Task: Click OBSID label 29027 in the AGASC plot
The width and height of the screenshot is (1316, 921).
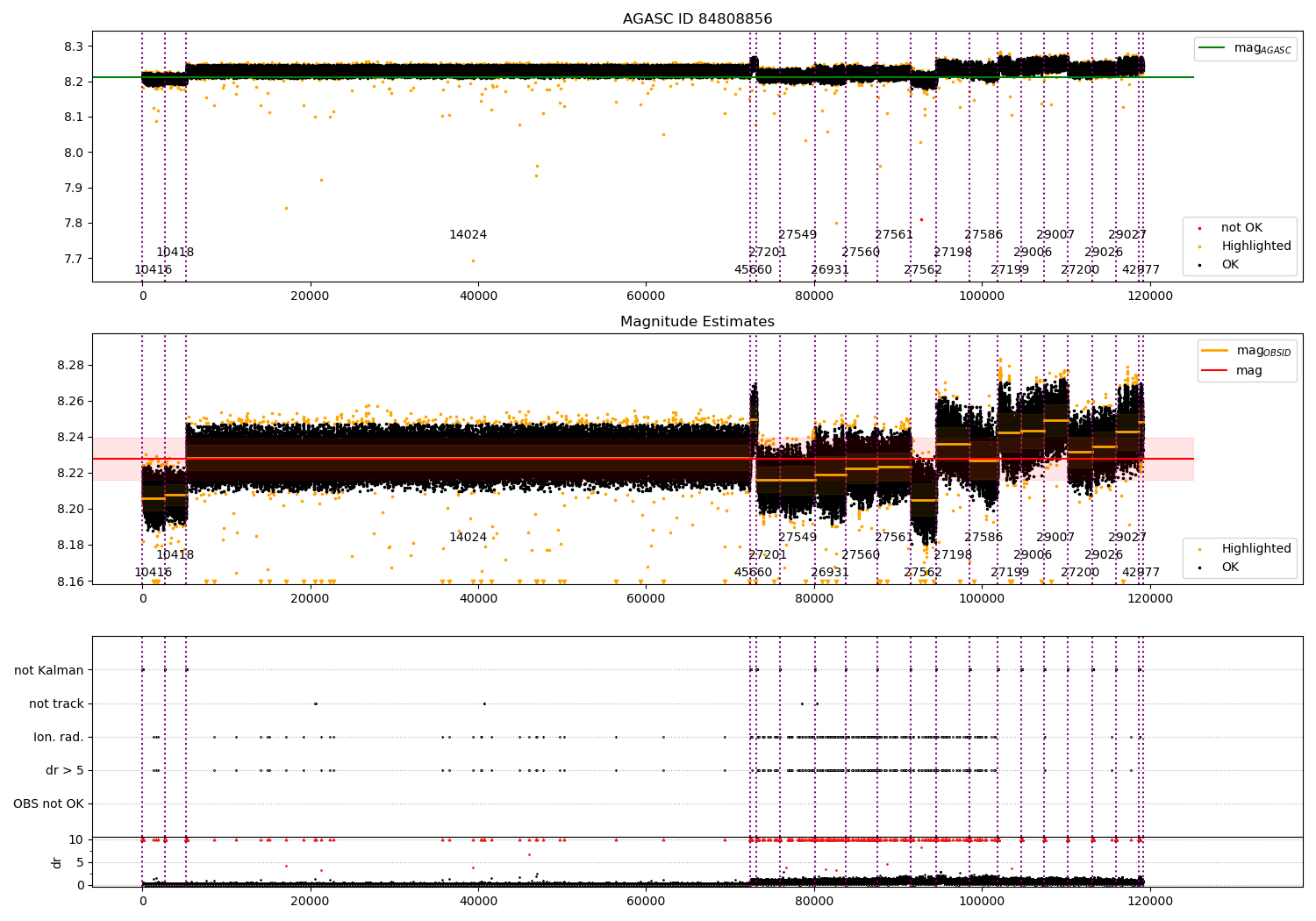Action: tap(1127, 235)
